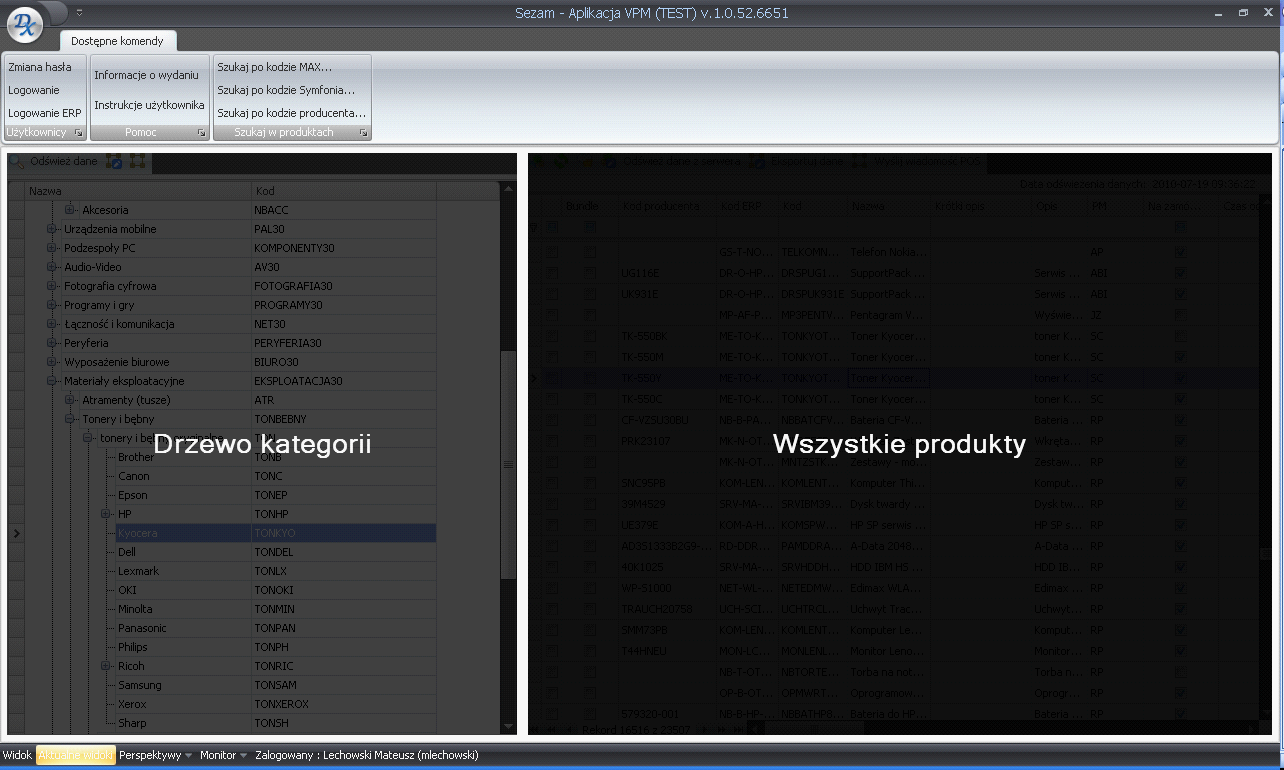Click the quick access toolbar customize arrow

tap(79, 13)
